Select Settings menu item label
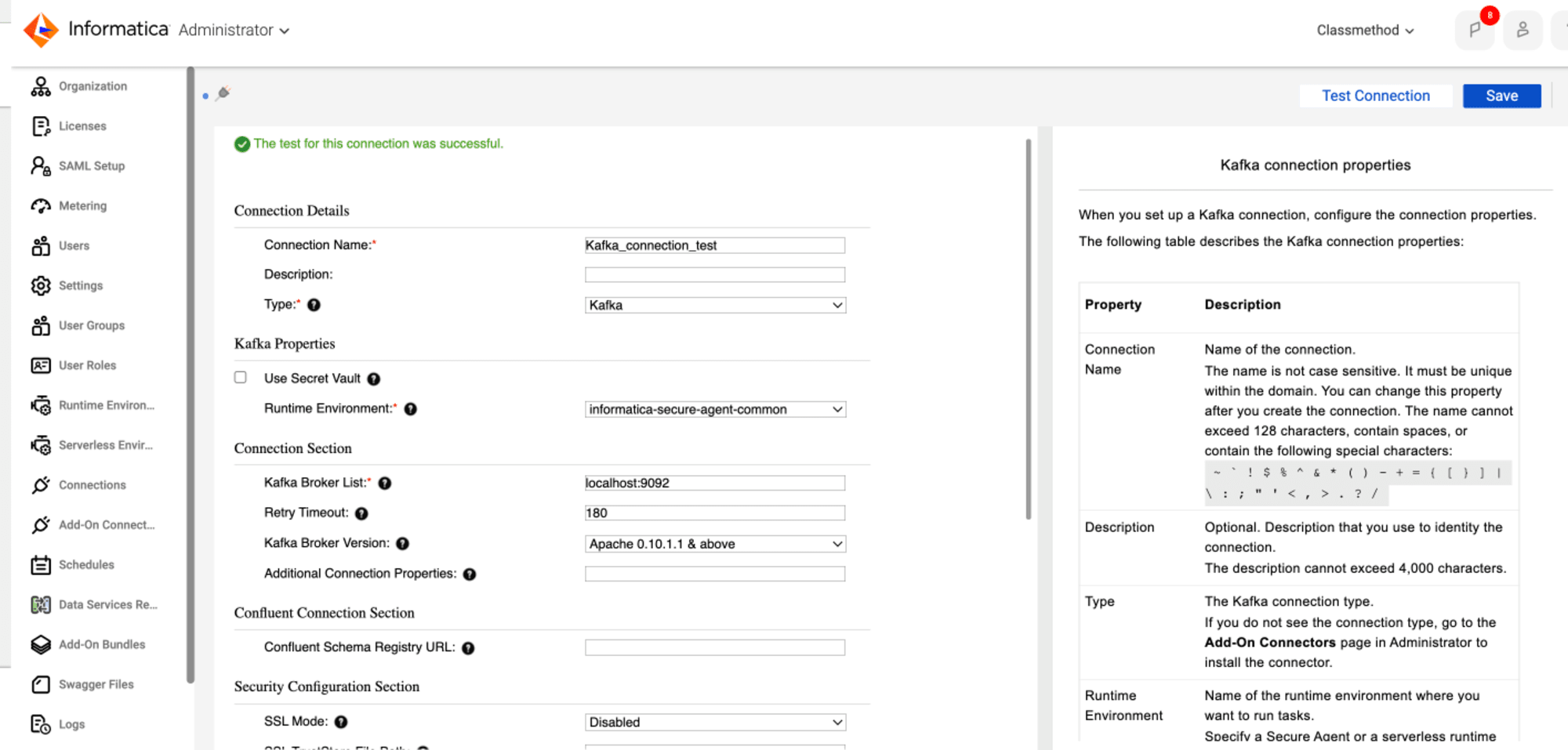This screenshot has height=750, width=1568. (81, 286)
